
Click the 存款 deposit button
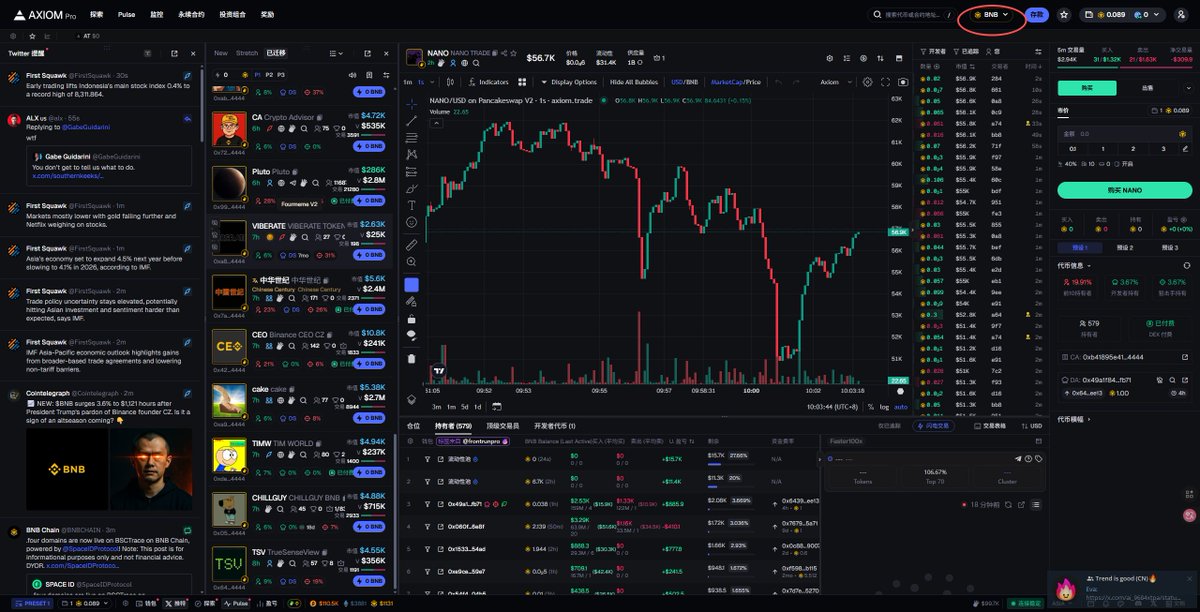click(1037, 15)
